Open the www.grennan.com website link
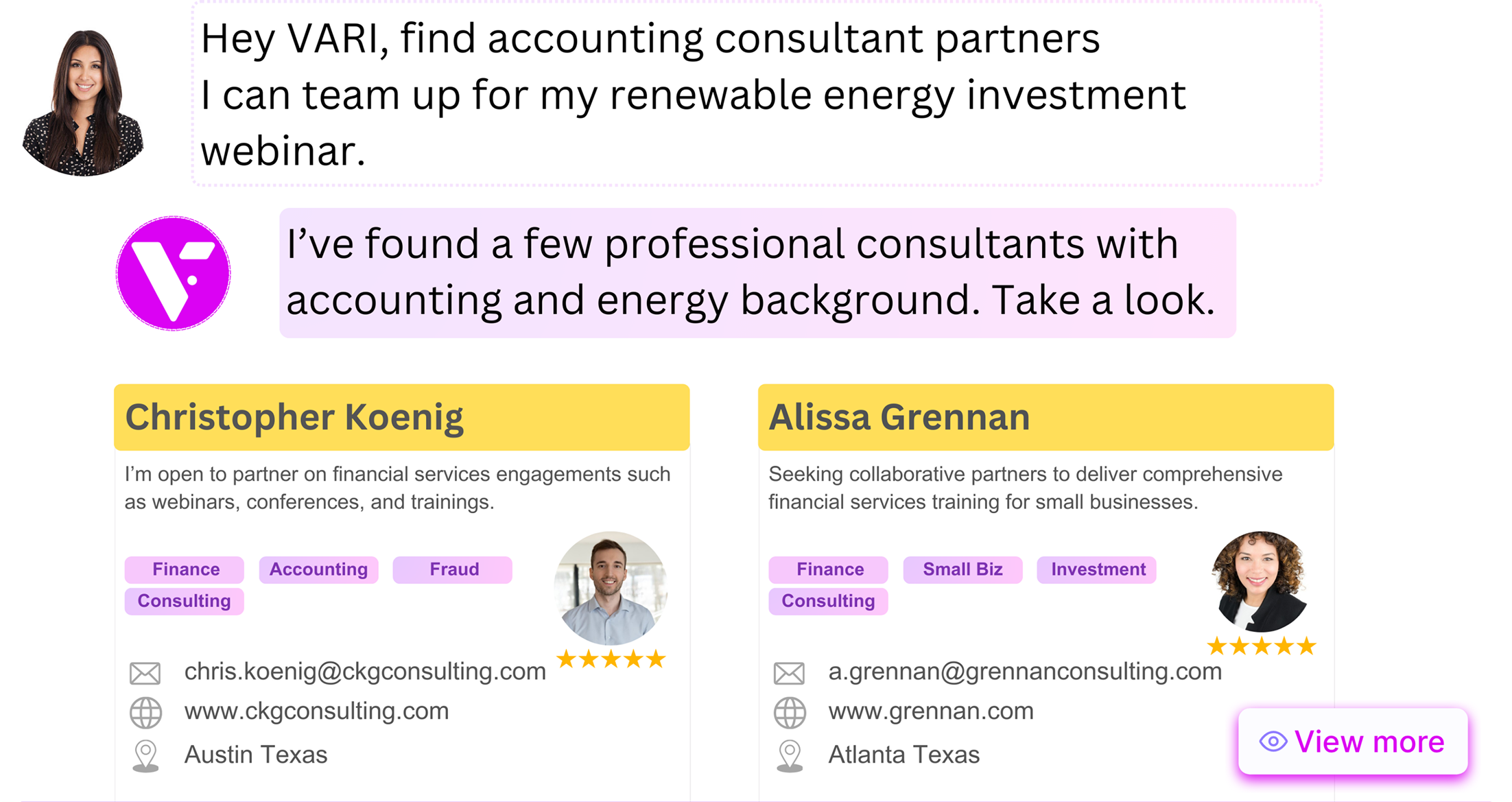1512x802 pixels. pyautogui.click(x=931, y=711)
